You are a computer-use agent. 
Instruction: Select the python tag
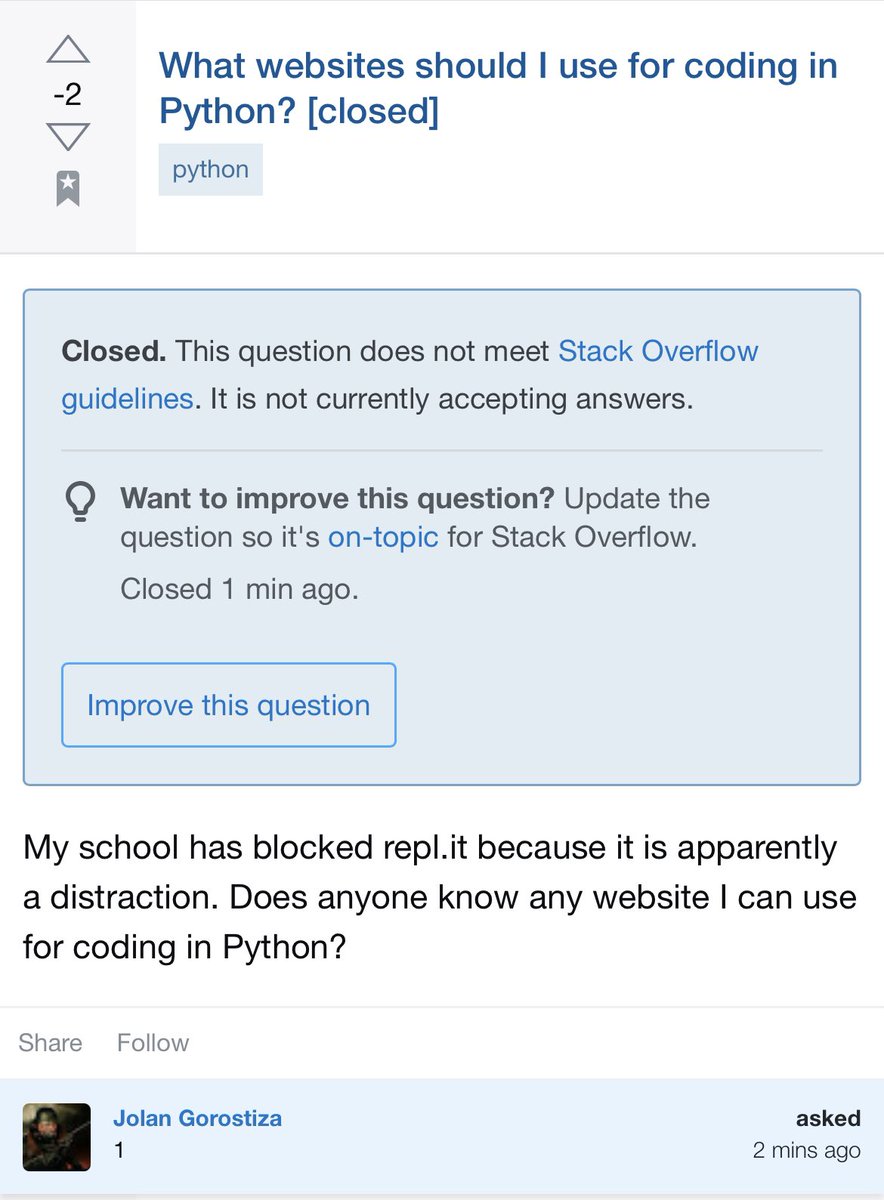[x=210, y=169]
